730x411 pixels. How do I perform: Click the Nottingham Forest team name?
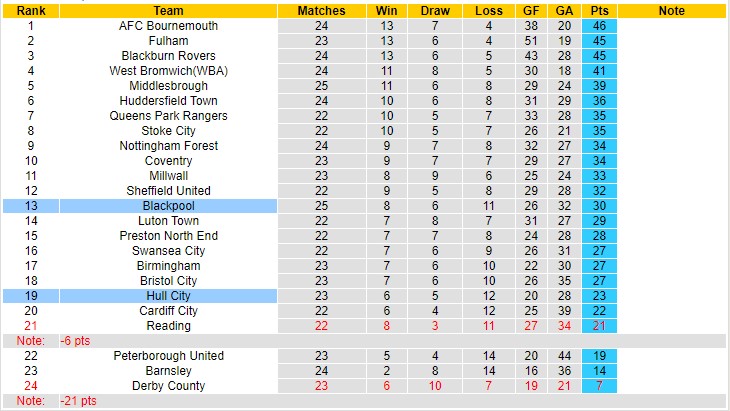click(x=168, y=146)
